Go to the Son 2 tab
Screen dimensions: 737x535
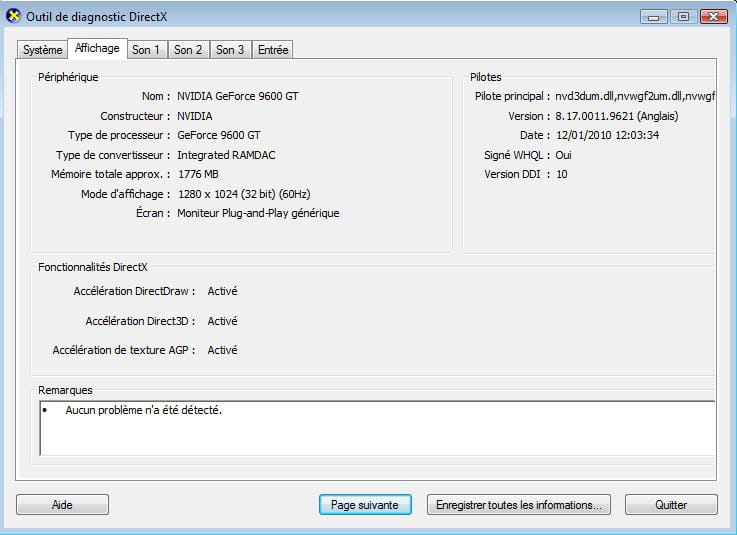188,50
